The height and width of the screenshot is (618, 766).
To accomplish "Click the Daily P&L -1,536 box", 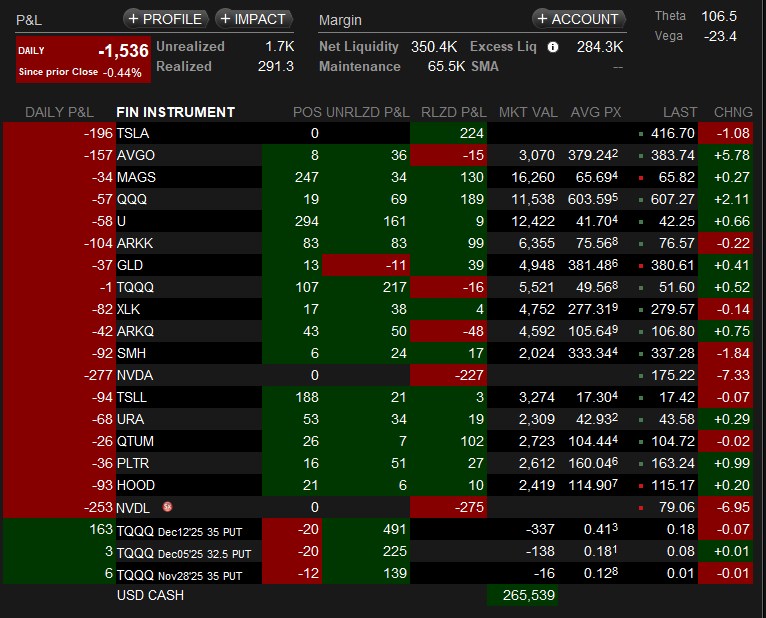I will coord(83,60).
